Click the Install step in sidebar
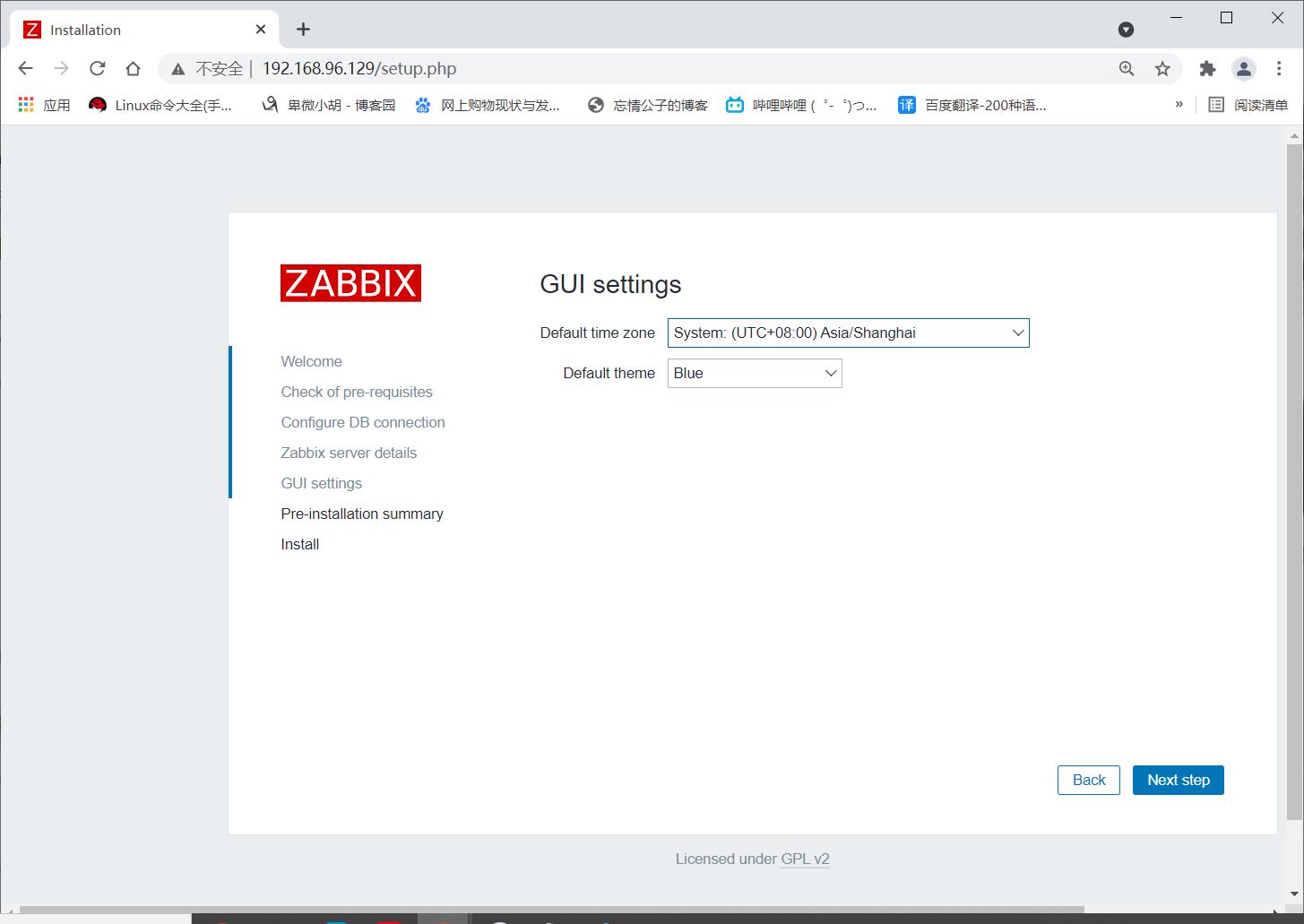This screenshot has height=924, width=1304. click(300, 544)
